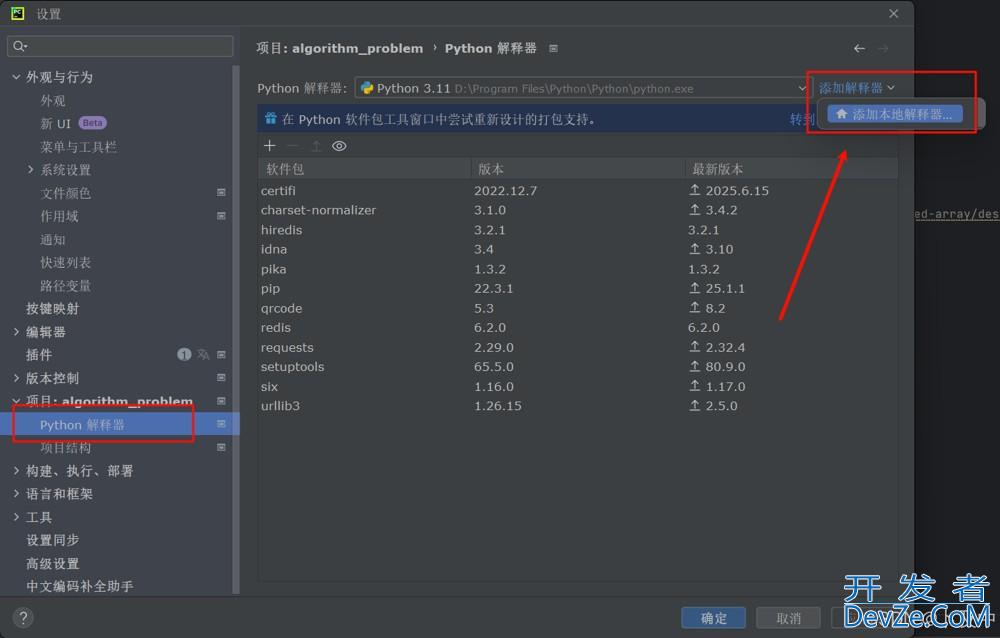Open the 中文编码补全助手 settings page
This screenshot has height=638, width=1000.
pos(80,586)
